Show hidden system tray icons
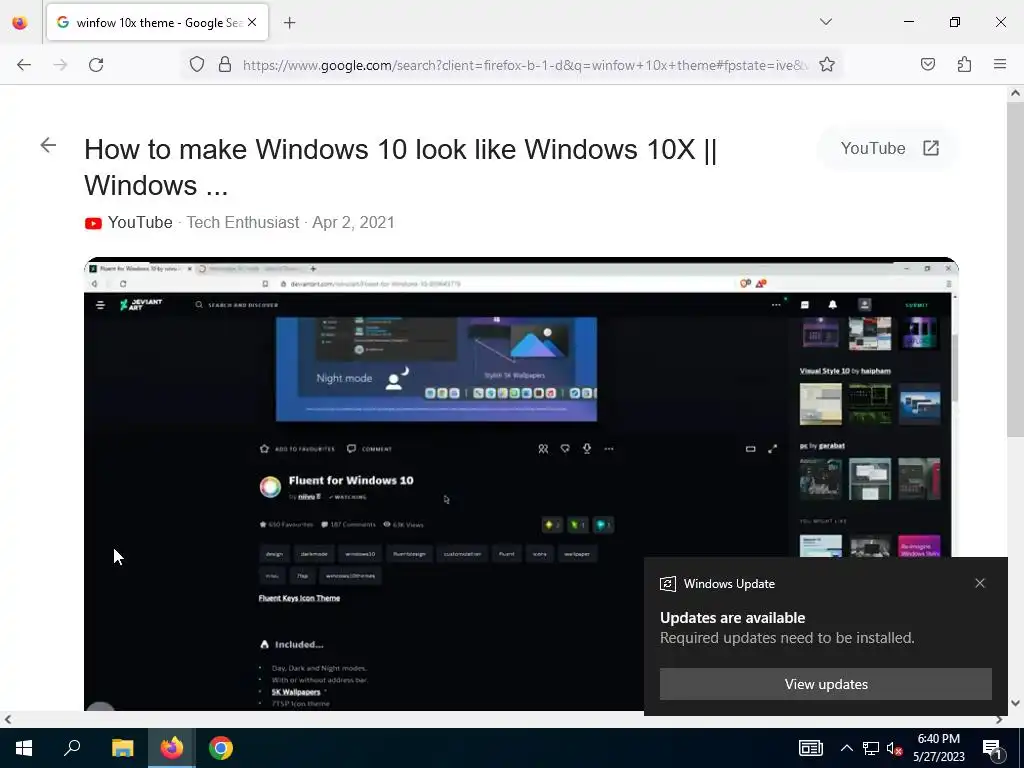Viewport: 1024px width, 768px height. click(x=846, y=748)
